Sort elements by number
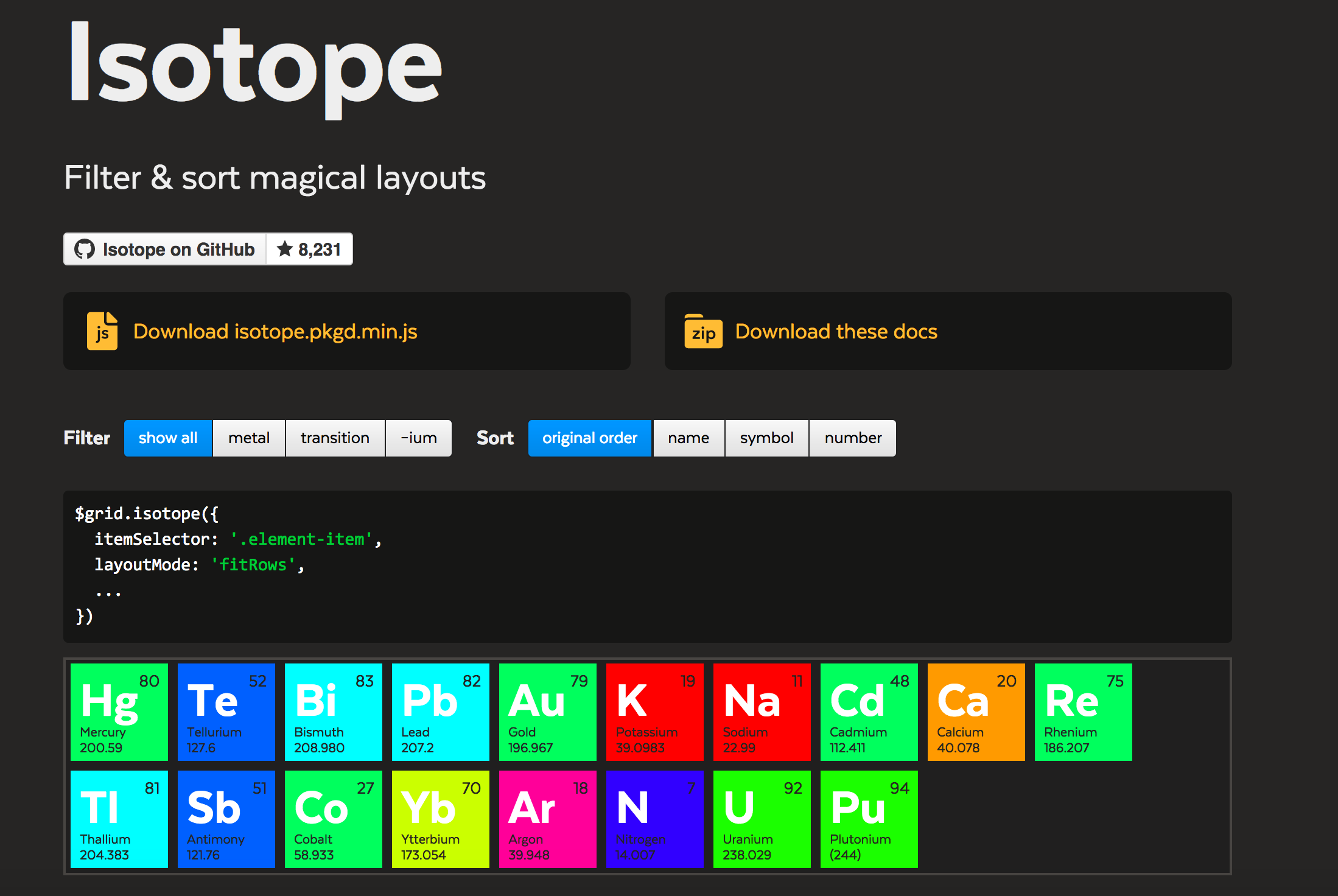This screenshot has width=1338, height=896. click(852, 438)
